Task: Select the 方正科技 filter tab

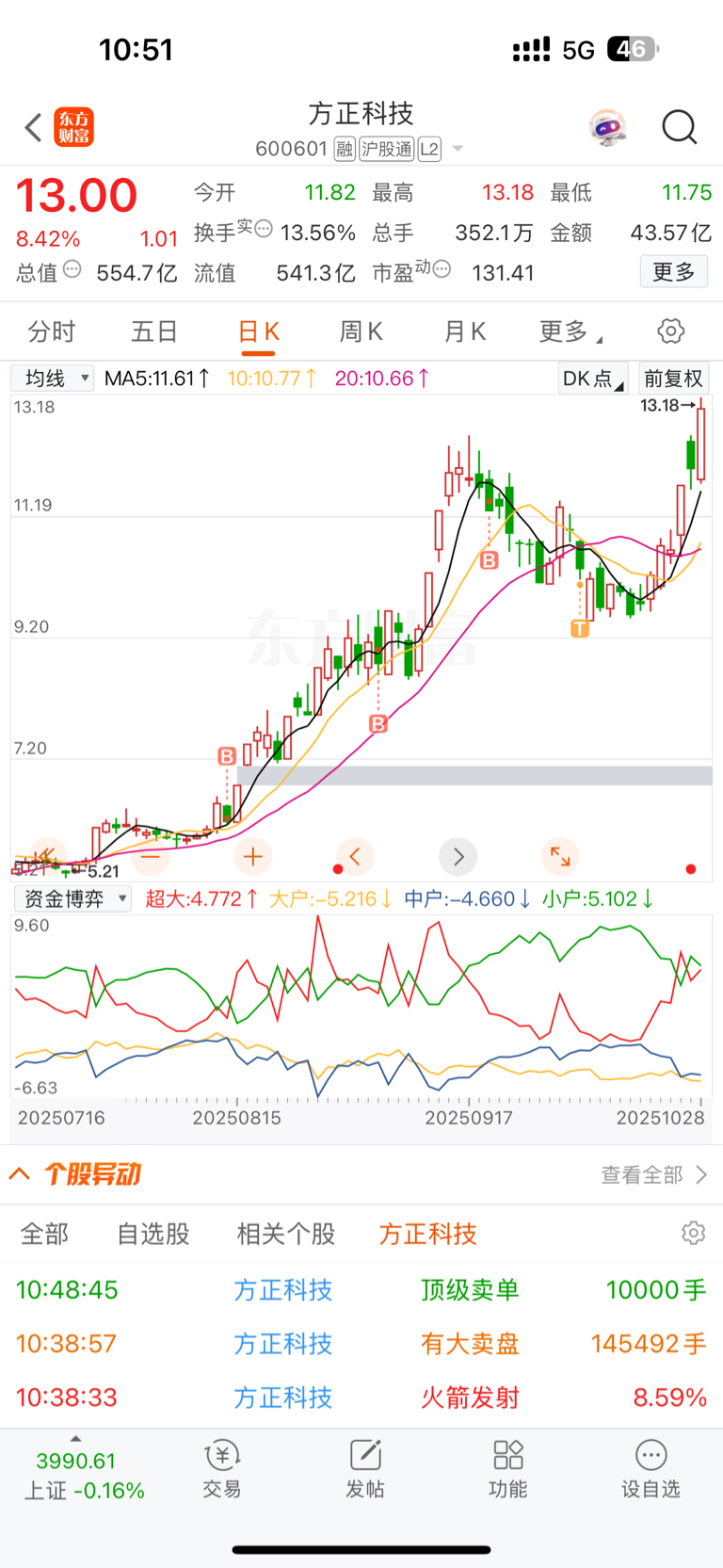Action: (428, 1234)
